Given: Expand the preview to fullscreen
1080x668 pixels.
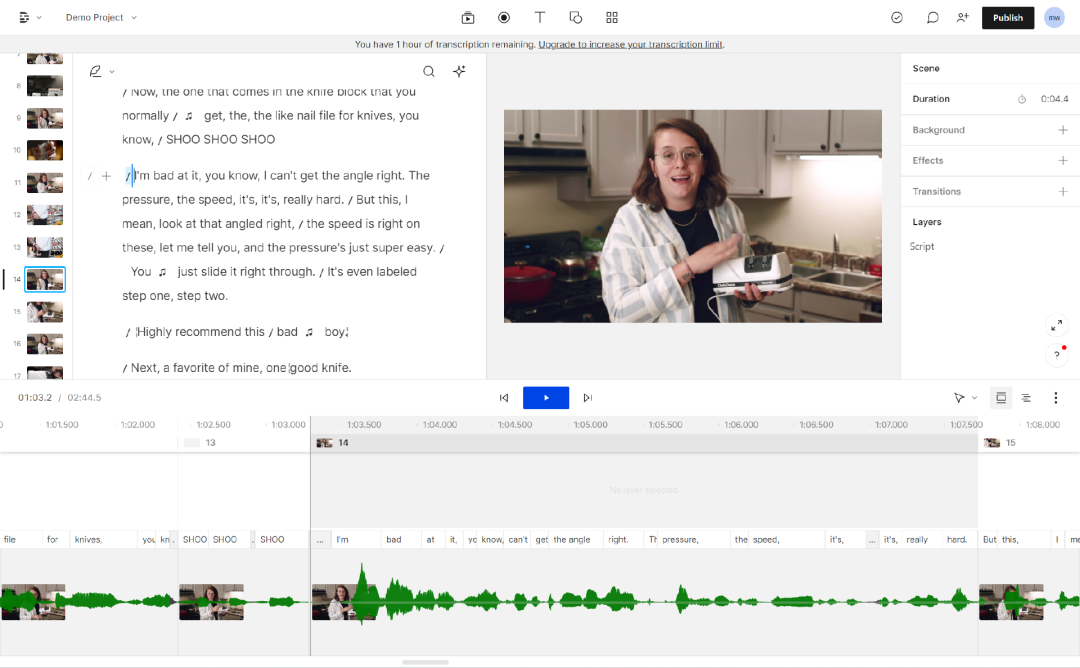Looking at the screenshot, I should [x=1057, y=326].
